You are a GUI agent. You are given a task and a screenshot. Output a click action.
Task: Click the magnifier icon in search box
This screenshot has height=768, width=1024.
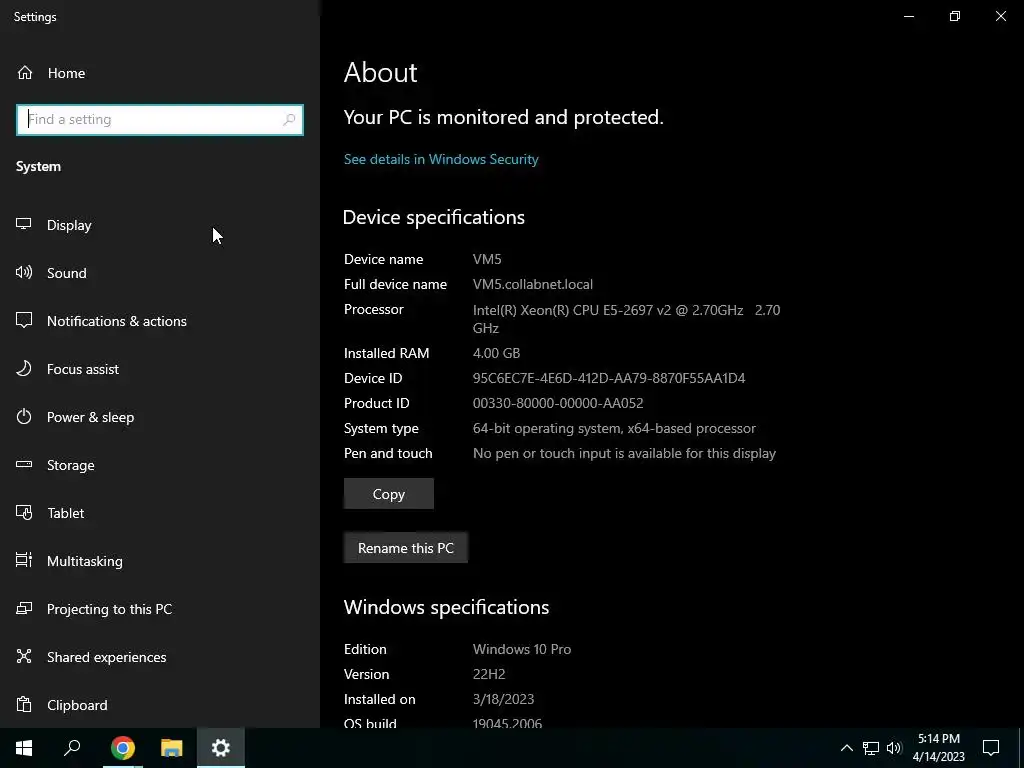click(289, 120)
